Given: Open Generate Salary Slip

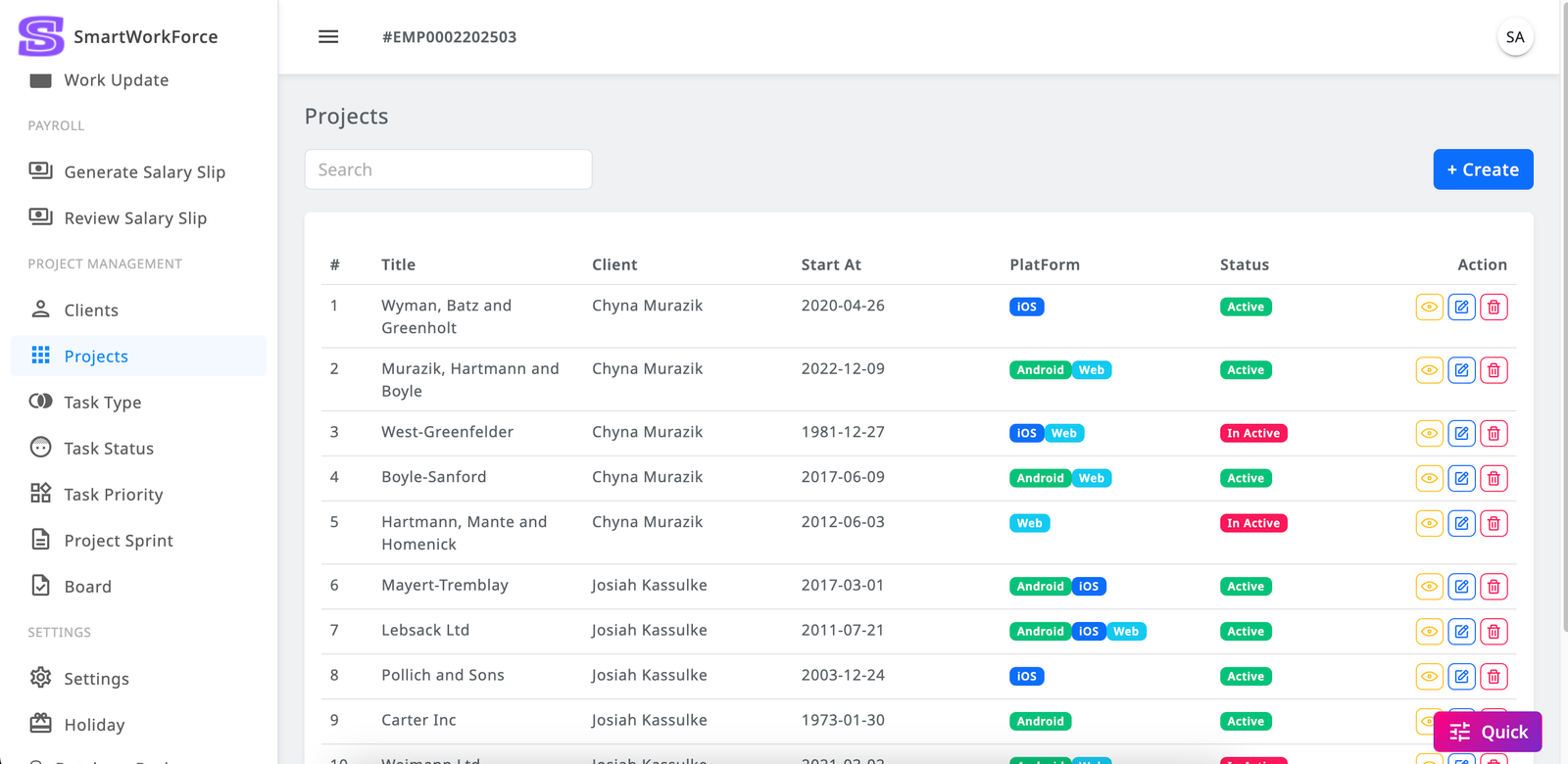Looking at the screenshot, I should pyautogui.click(x=144, y=172).
